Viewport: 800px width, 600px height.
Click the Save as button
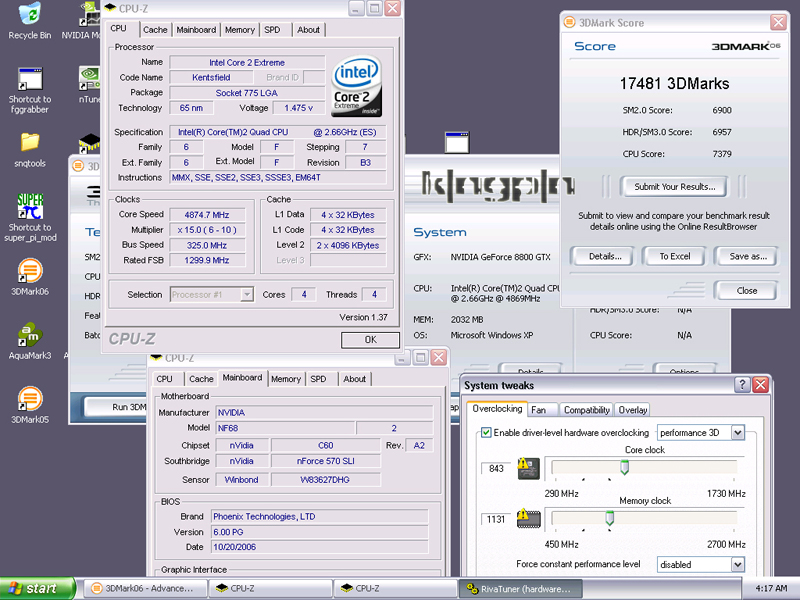[x=745, y=256]
